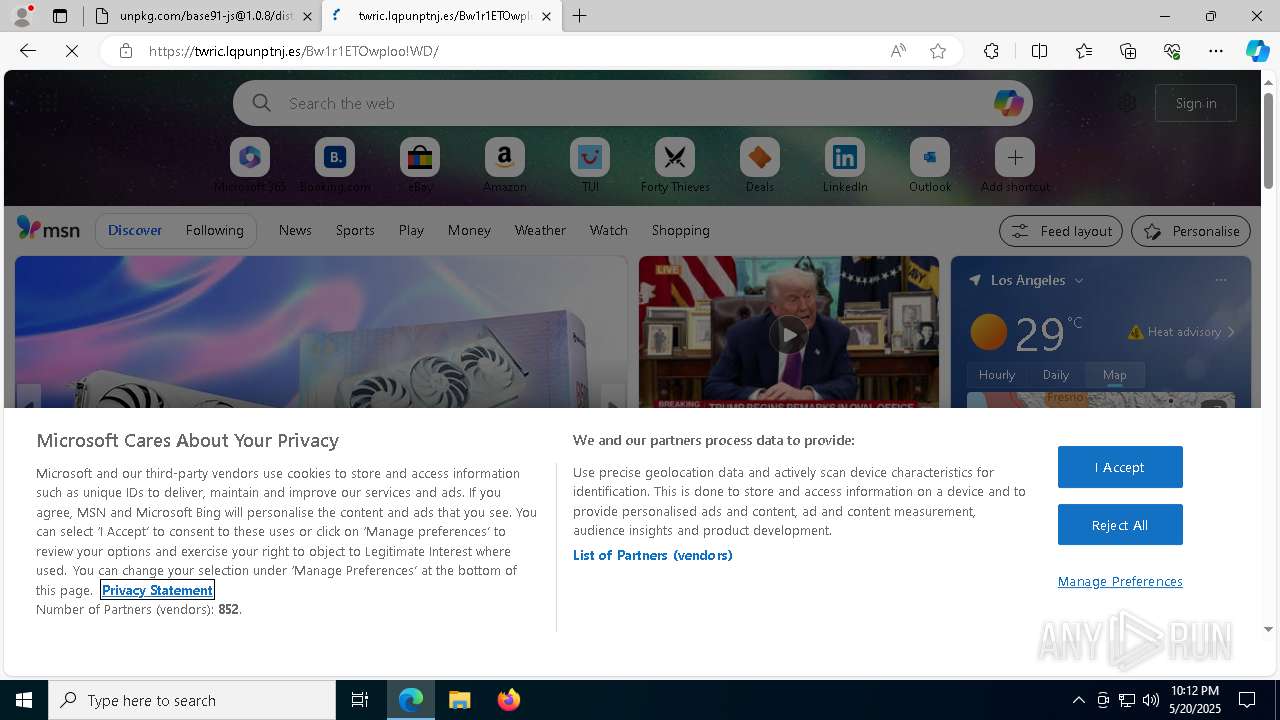This screenshot has width=1280, height=720.
Task: Open Edge Settings and more menu
Action: pyautogui.click(x=1216, y=51)
